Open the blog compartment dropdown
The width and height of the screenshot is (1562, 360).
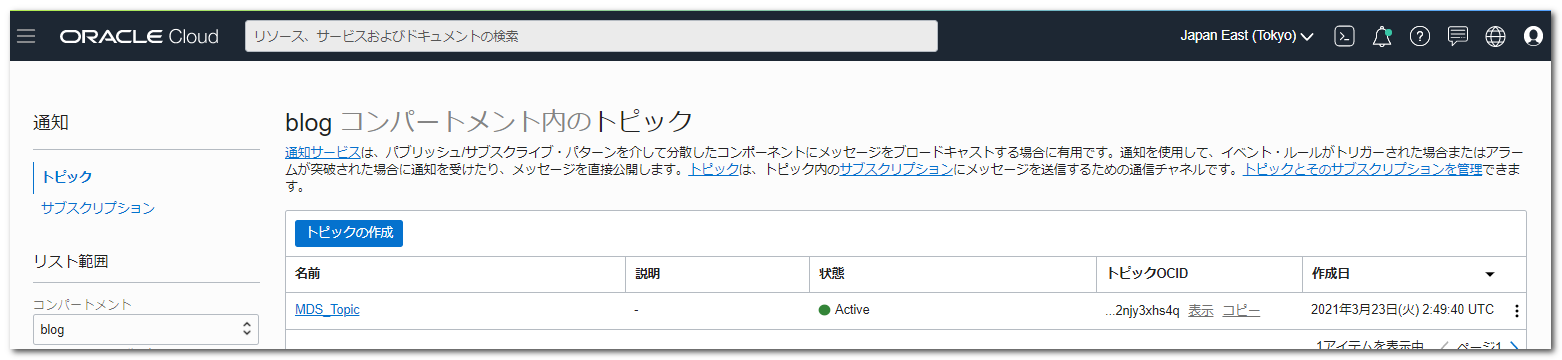coord(146,329)
